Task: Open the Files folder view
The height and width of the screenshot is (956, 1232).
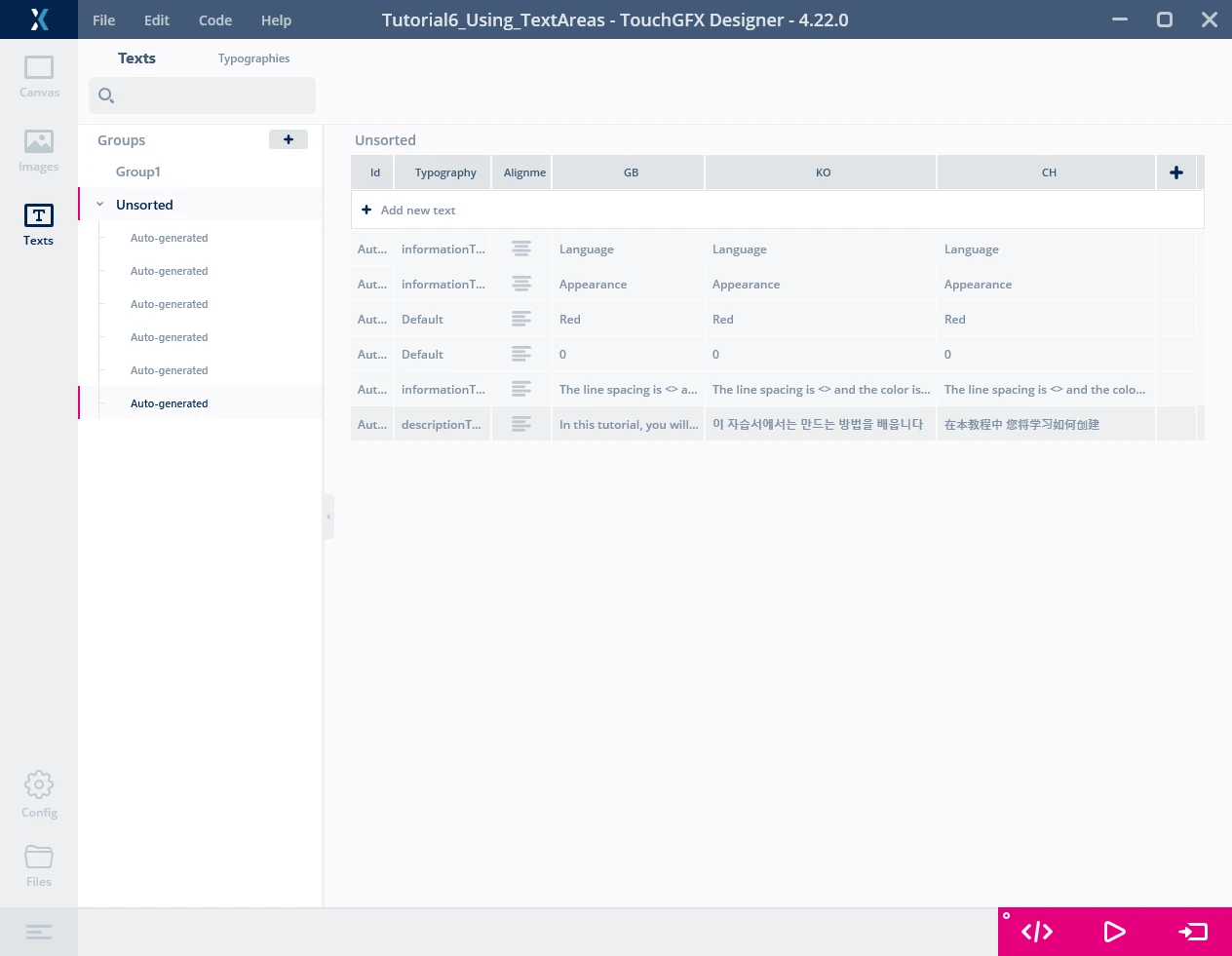Action: [39, 865]
